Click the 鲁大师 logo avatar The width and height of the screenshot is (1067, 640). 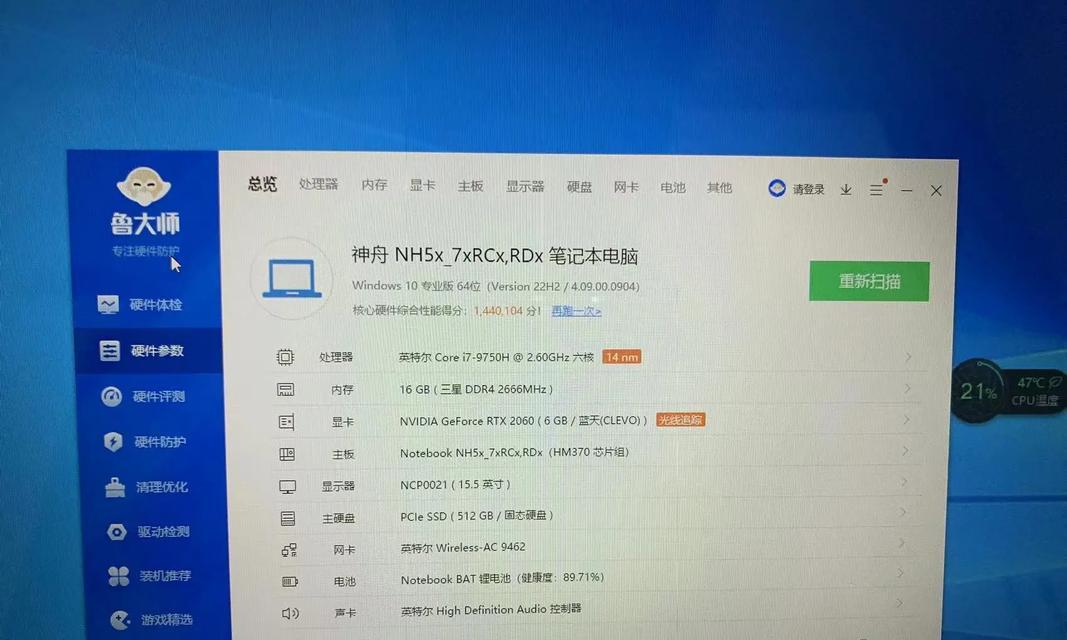(x=144, y=186)
